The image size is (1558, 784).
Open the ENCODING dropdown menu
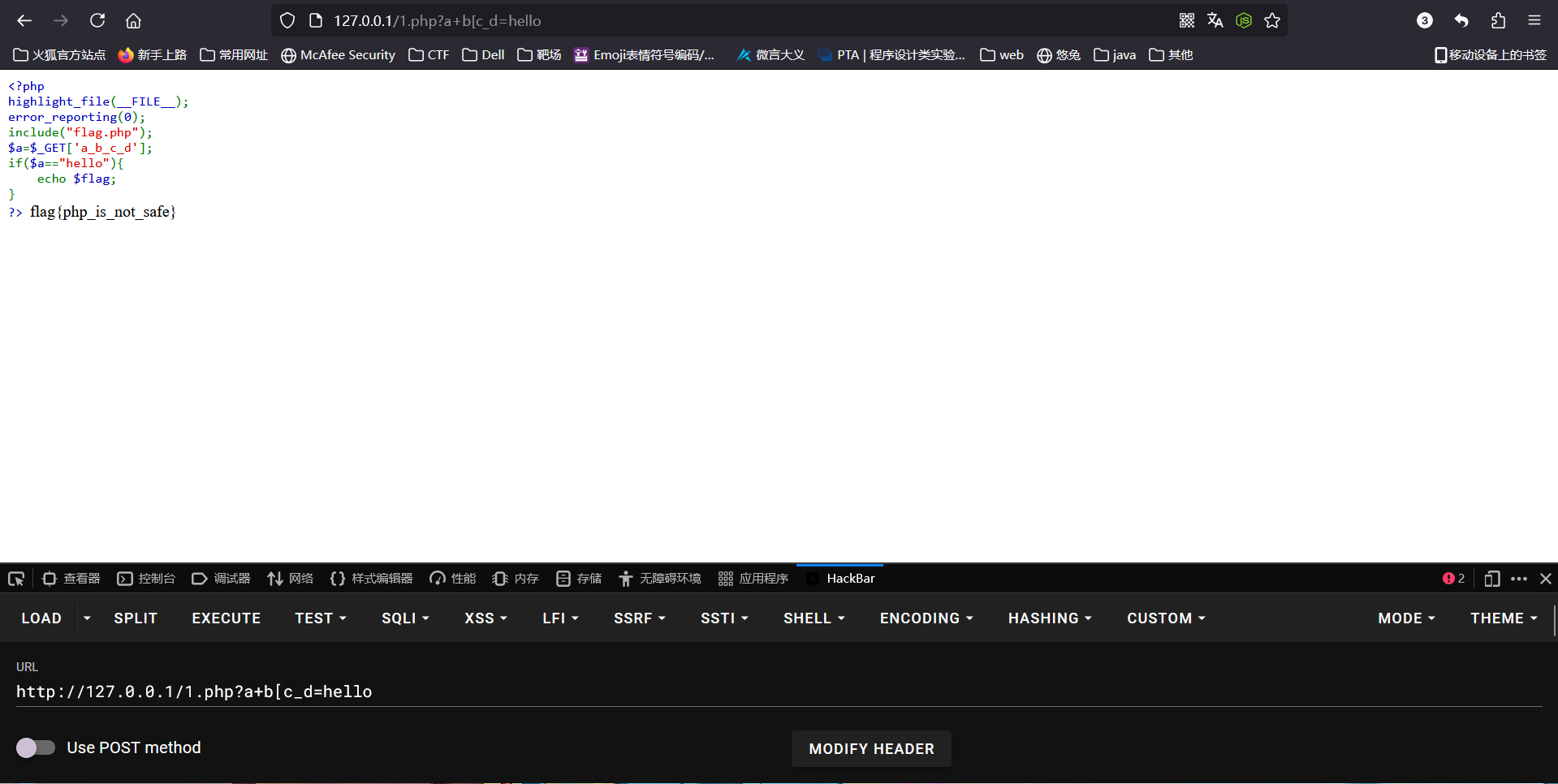[926, 618]
